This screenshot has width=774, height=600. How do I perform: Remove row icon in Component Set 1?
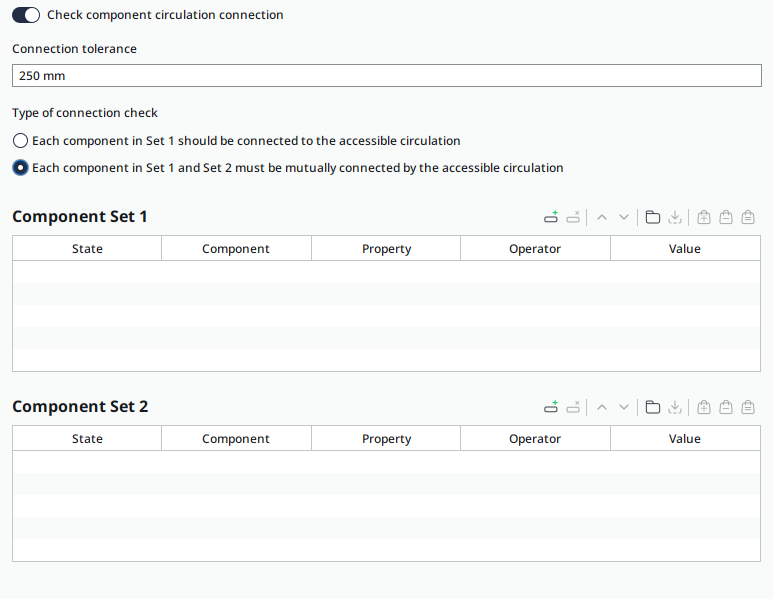tap(573, 217)
